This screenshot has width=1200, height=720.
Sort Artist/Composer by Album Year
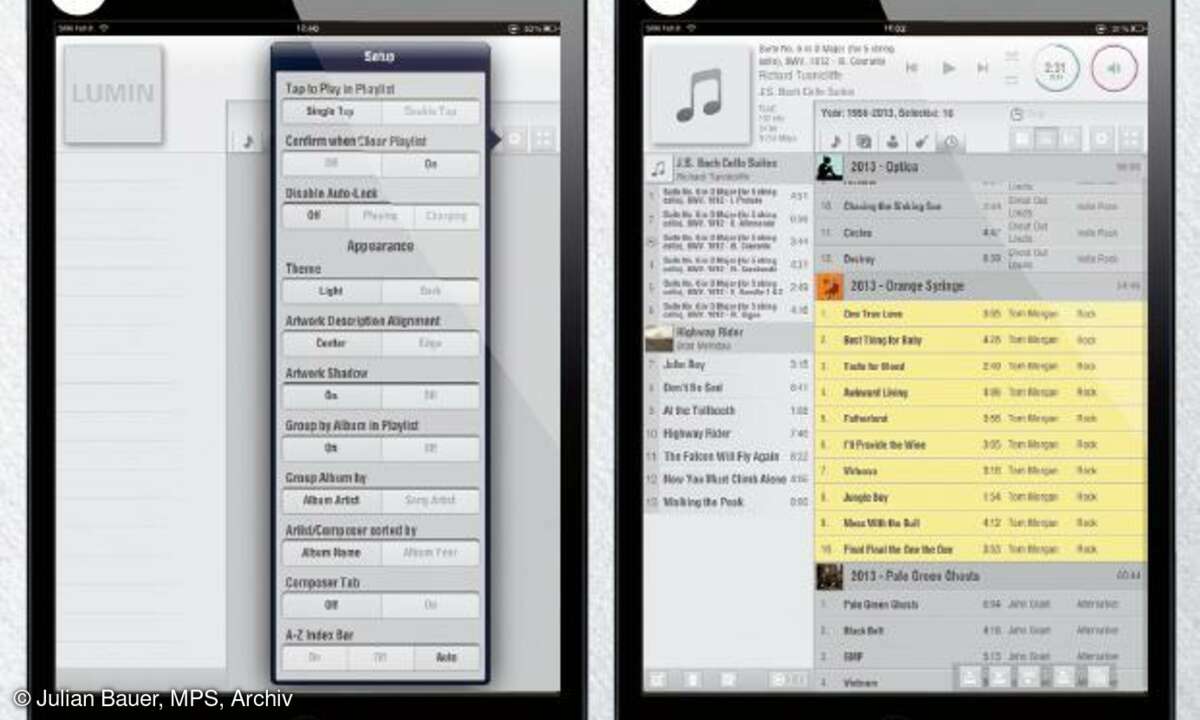click(430, 552)
